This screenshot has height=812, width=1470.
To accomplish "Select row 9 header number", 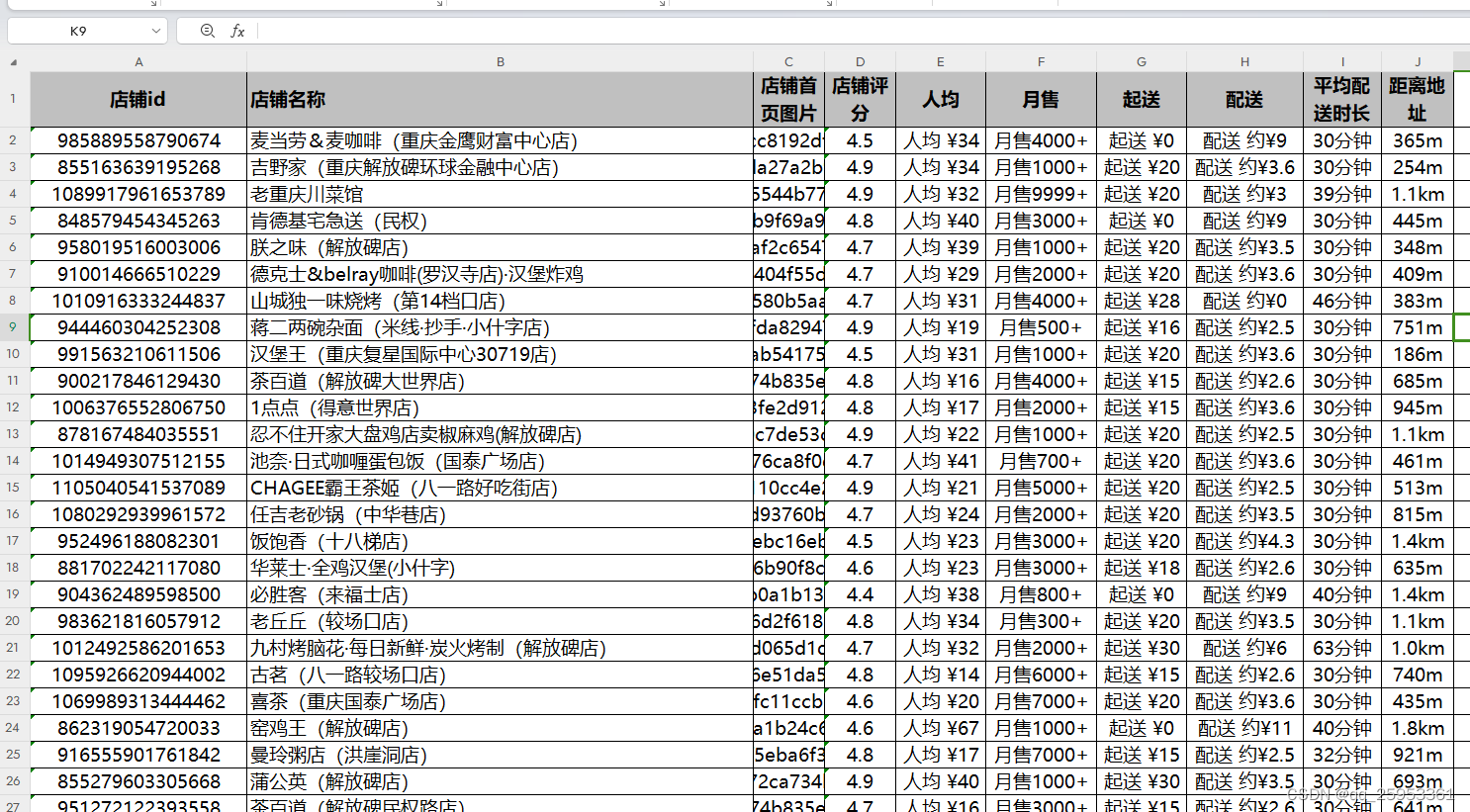I will [x=14, y=326].
